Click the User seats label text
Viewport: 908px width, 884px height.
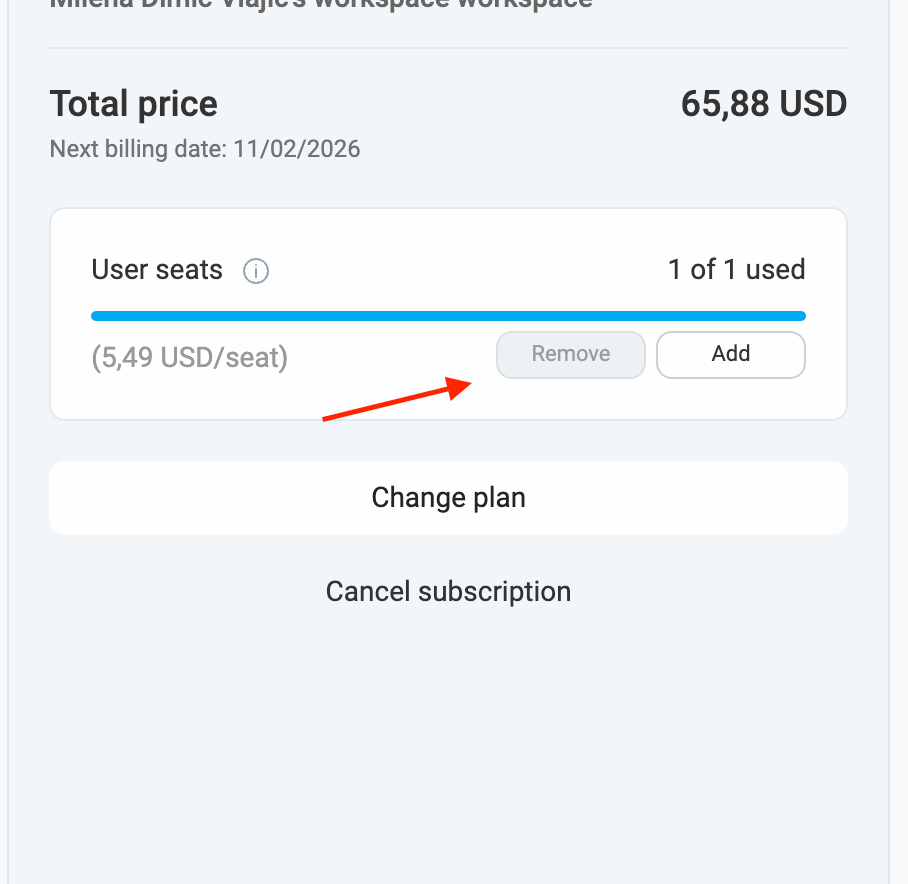click(x=157, y=270)
